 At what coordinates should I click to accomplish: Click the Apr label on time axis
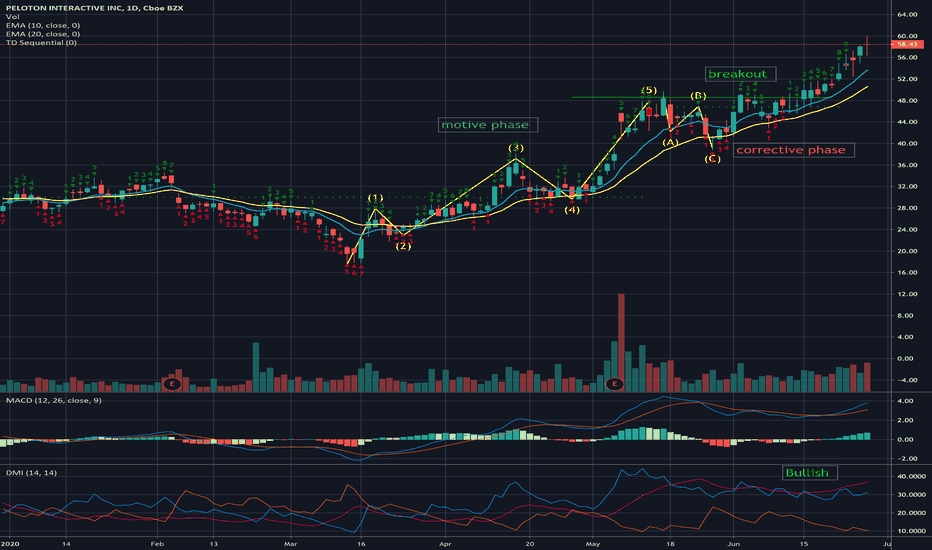[445, 543]
